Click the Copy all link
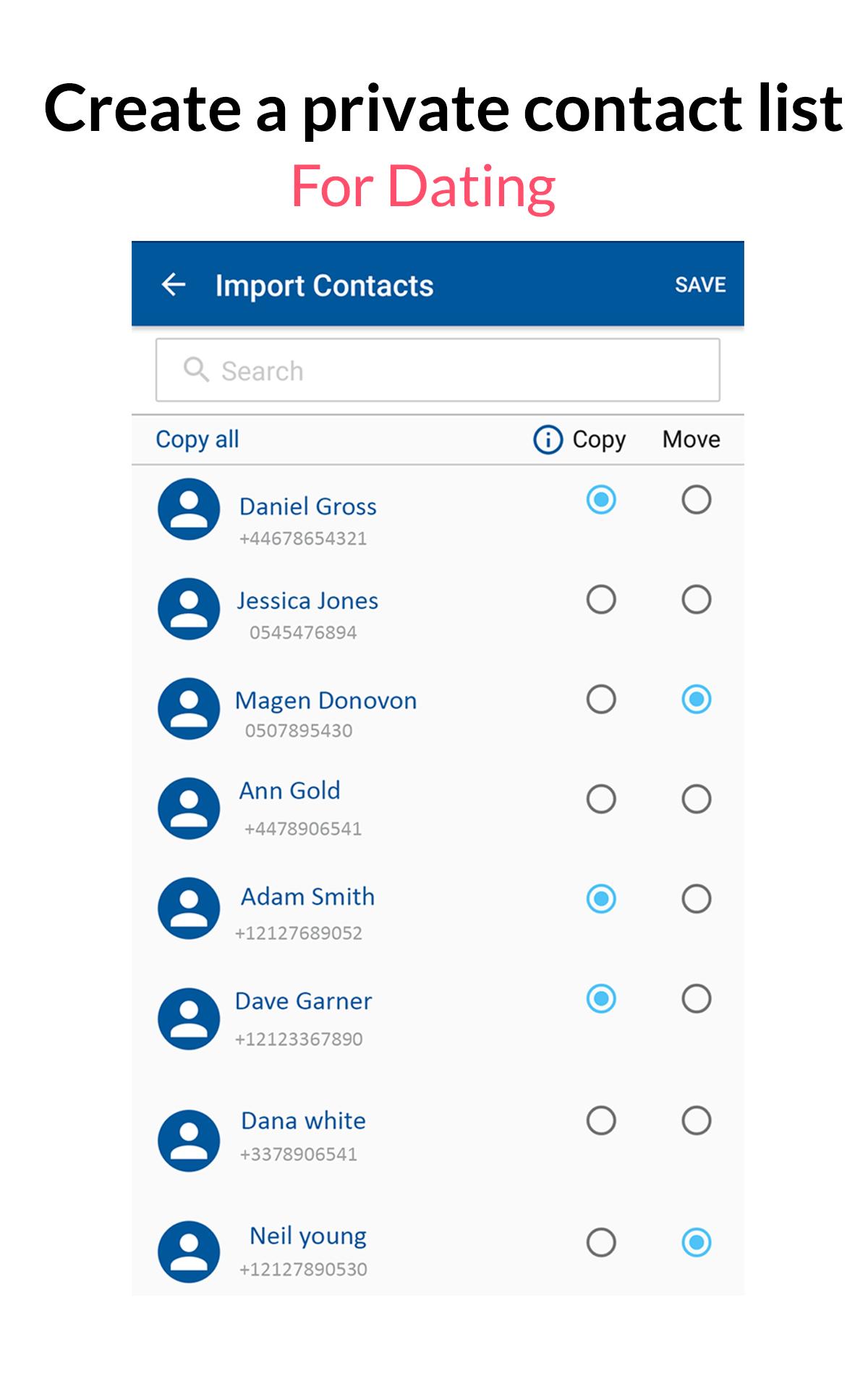This screenshot has width=868, height=1389. [x=197, y=439]
